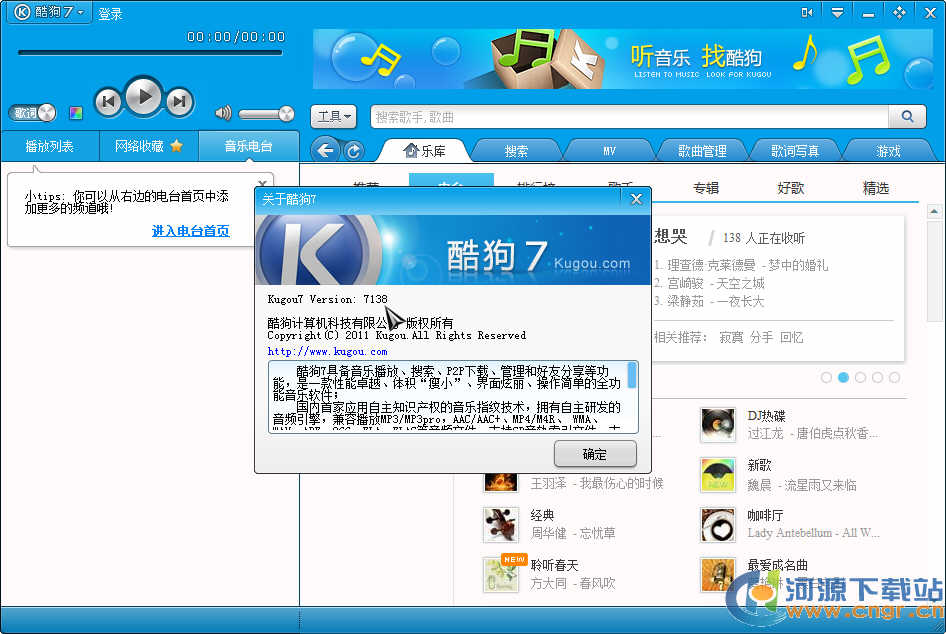Click the magnifier search button
The height and width of the screenshot is (634, 946).
pos(907,116)
